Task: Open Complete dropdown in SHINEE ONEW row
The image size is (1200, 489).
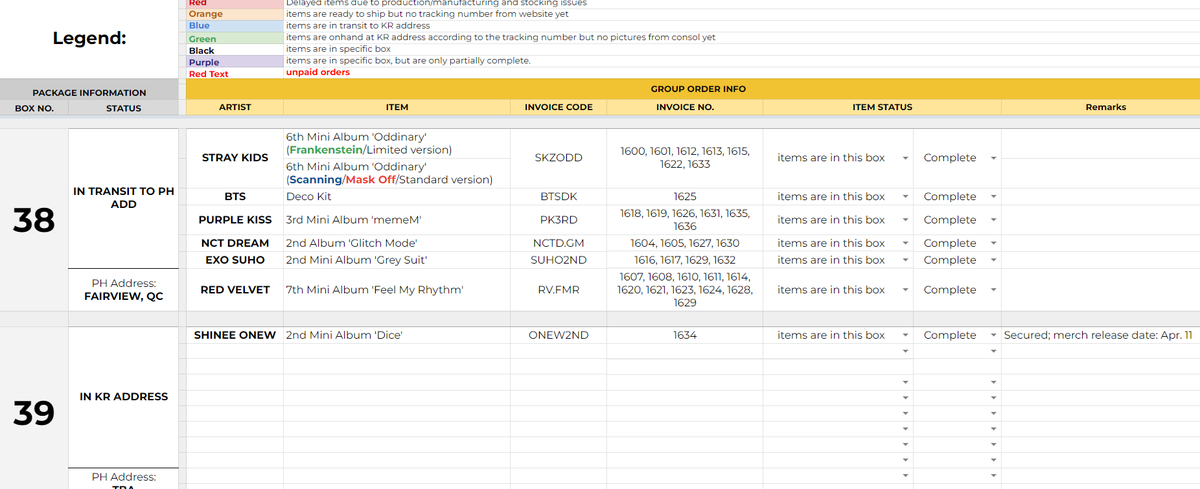Action: [x=993, y=336]
